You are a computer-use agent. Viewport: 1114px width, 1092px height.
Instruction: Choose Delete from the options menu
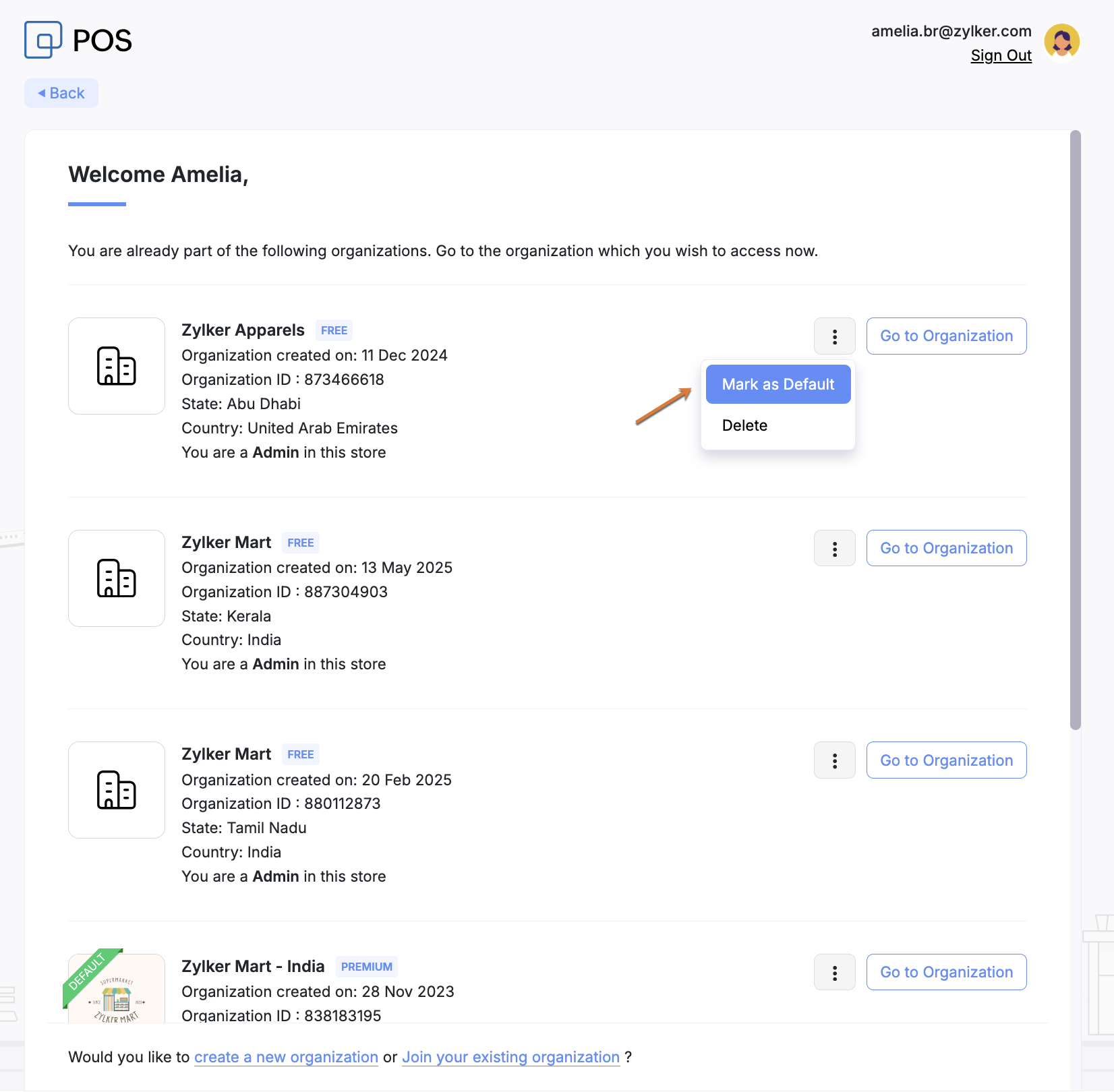(x=744, y=426)
